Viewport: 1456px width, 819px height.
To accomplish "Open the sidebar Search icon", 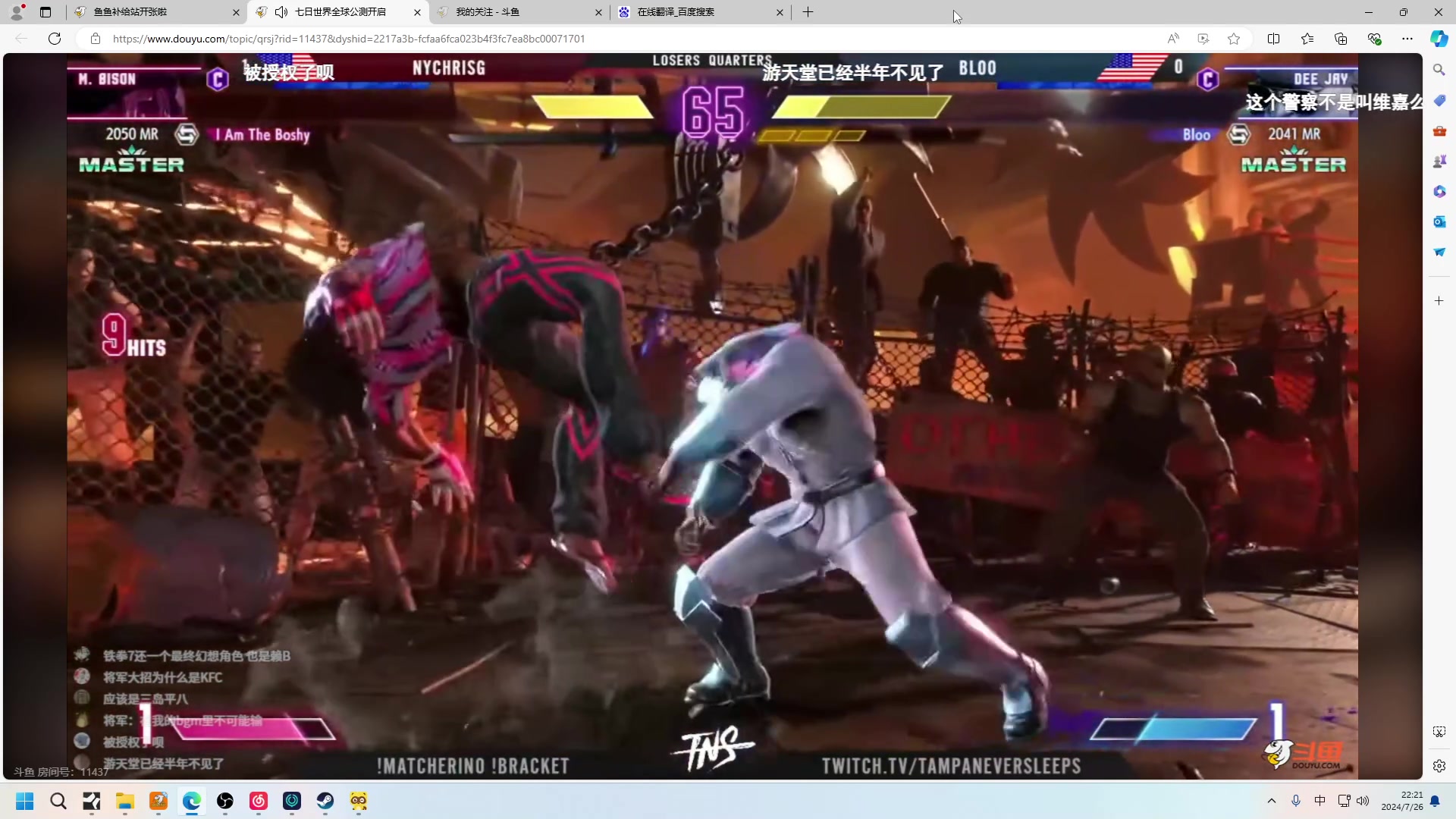I will coord(1439,70).
